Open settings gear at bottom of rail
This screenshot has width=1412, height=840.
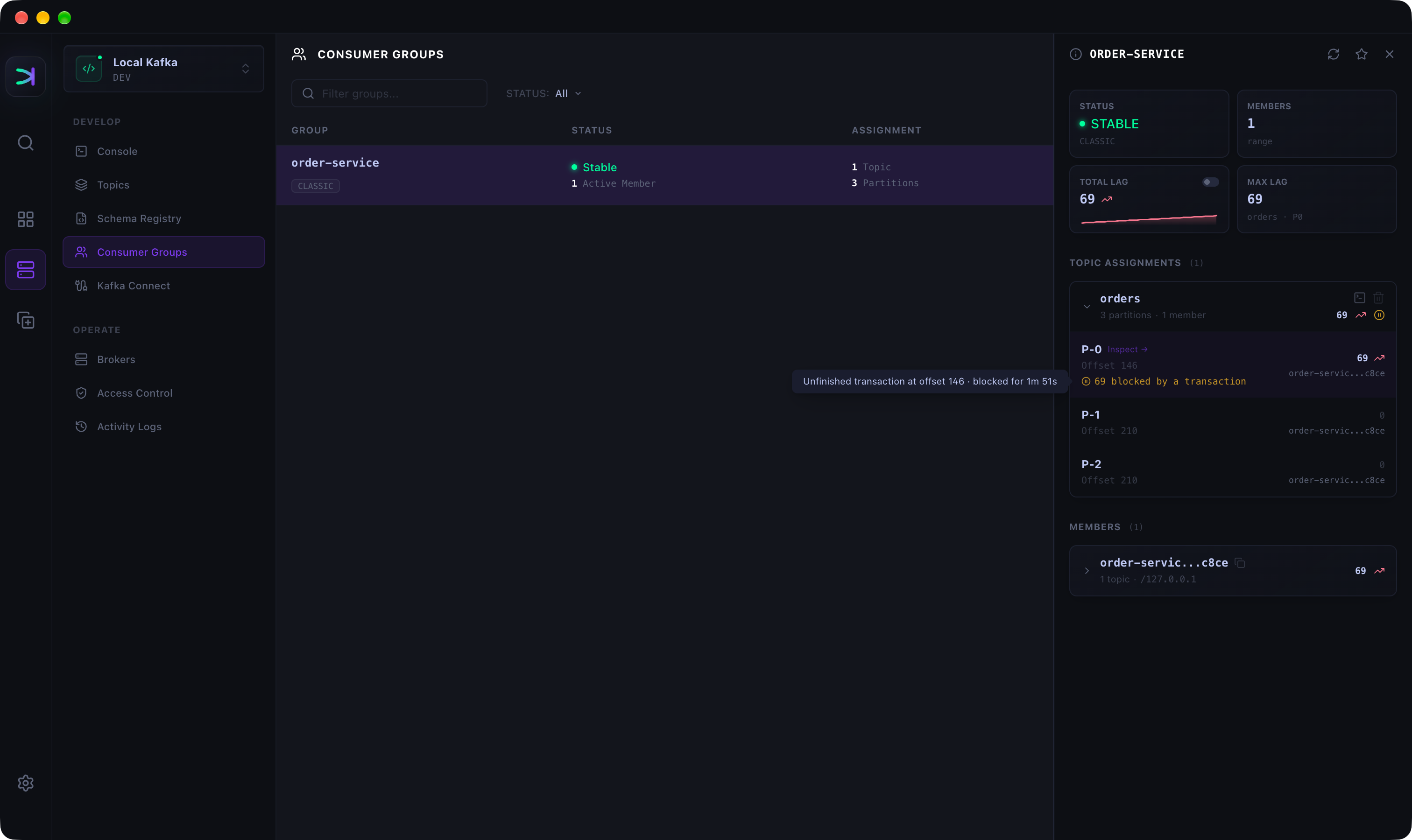[x=26, y=783]
